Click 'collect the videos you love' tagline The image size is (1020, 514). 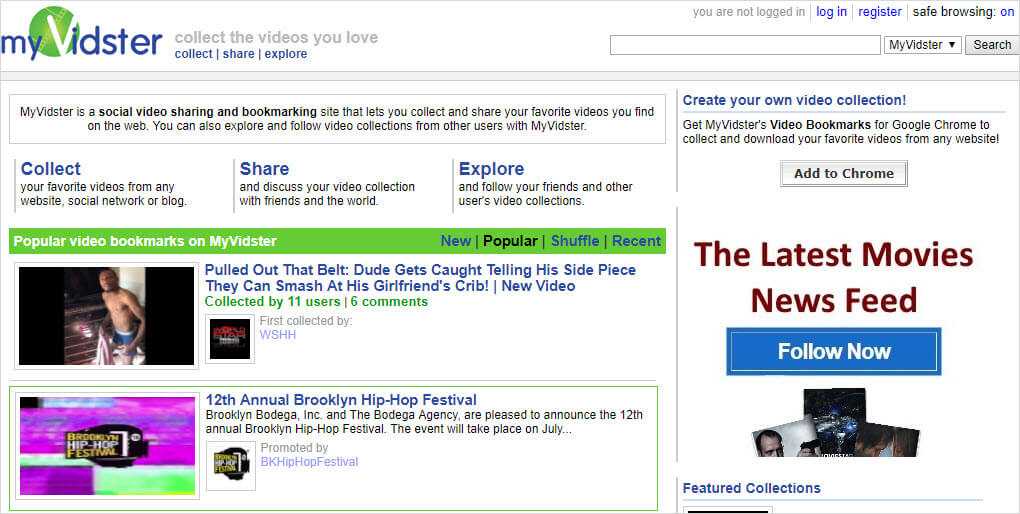pos(276,37)
